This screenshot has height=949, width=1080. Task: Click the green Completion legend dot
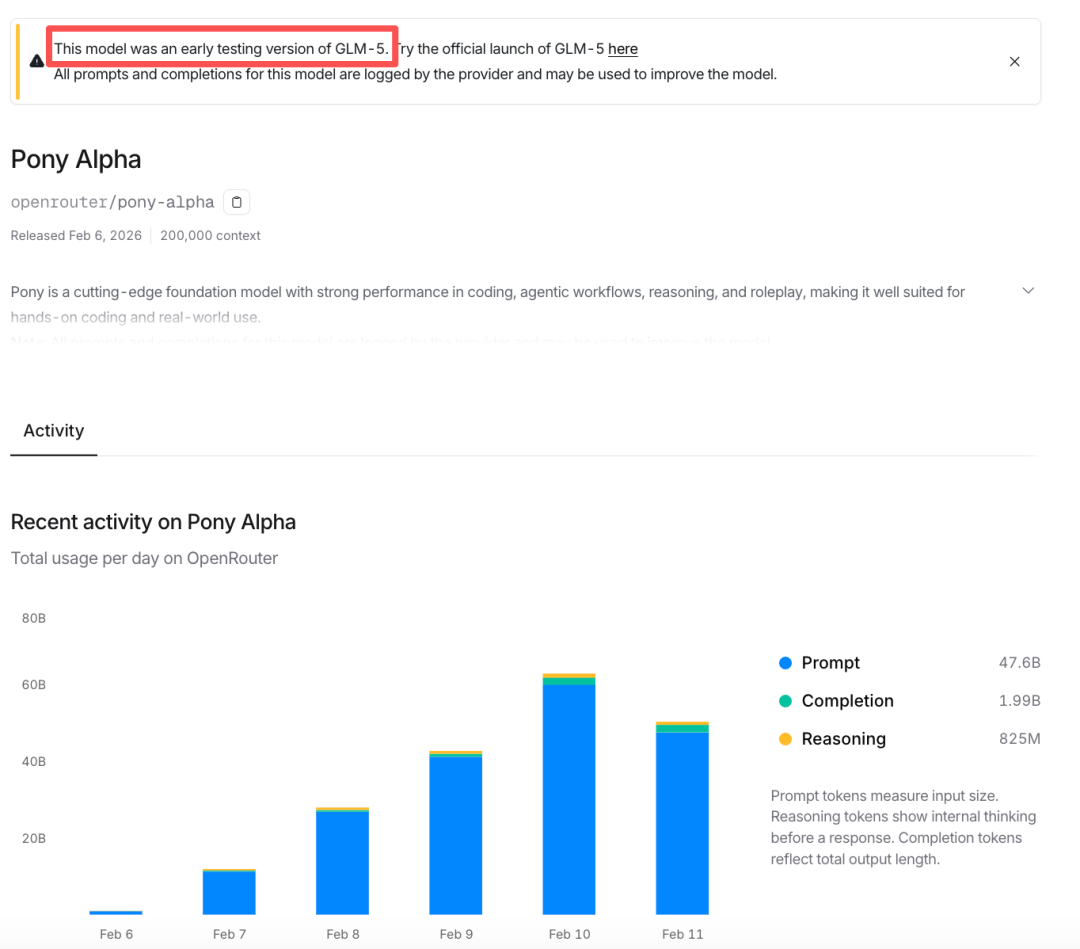785,701
